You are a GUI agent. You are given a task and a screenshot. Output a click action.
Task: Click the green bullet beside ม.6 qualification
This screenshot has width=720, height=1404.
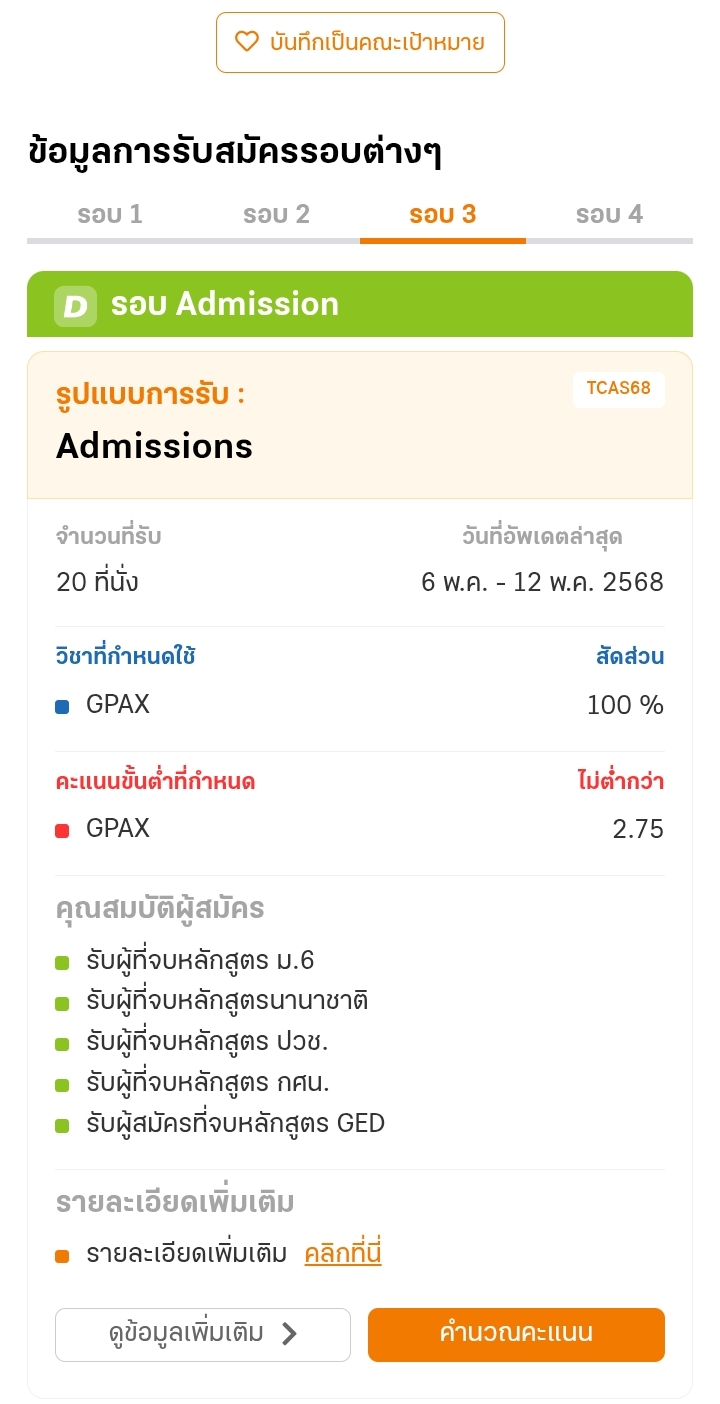(x=62, y=963)
